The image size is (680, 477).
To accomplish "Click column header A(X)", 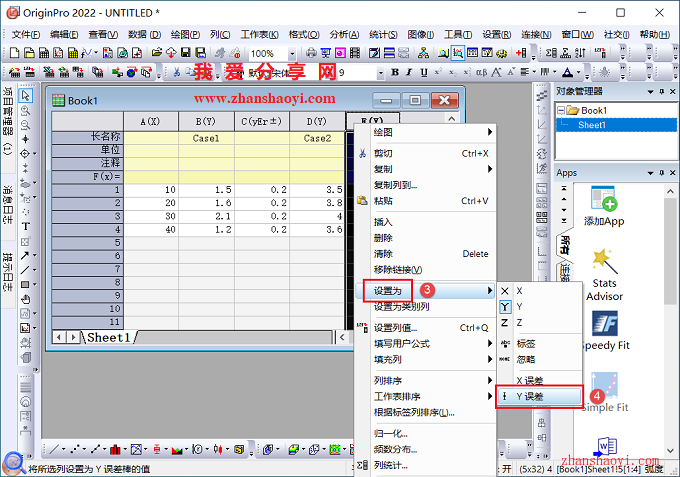I will [151, 121].
